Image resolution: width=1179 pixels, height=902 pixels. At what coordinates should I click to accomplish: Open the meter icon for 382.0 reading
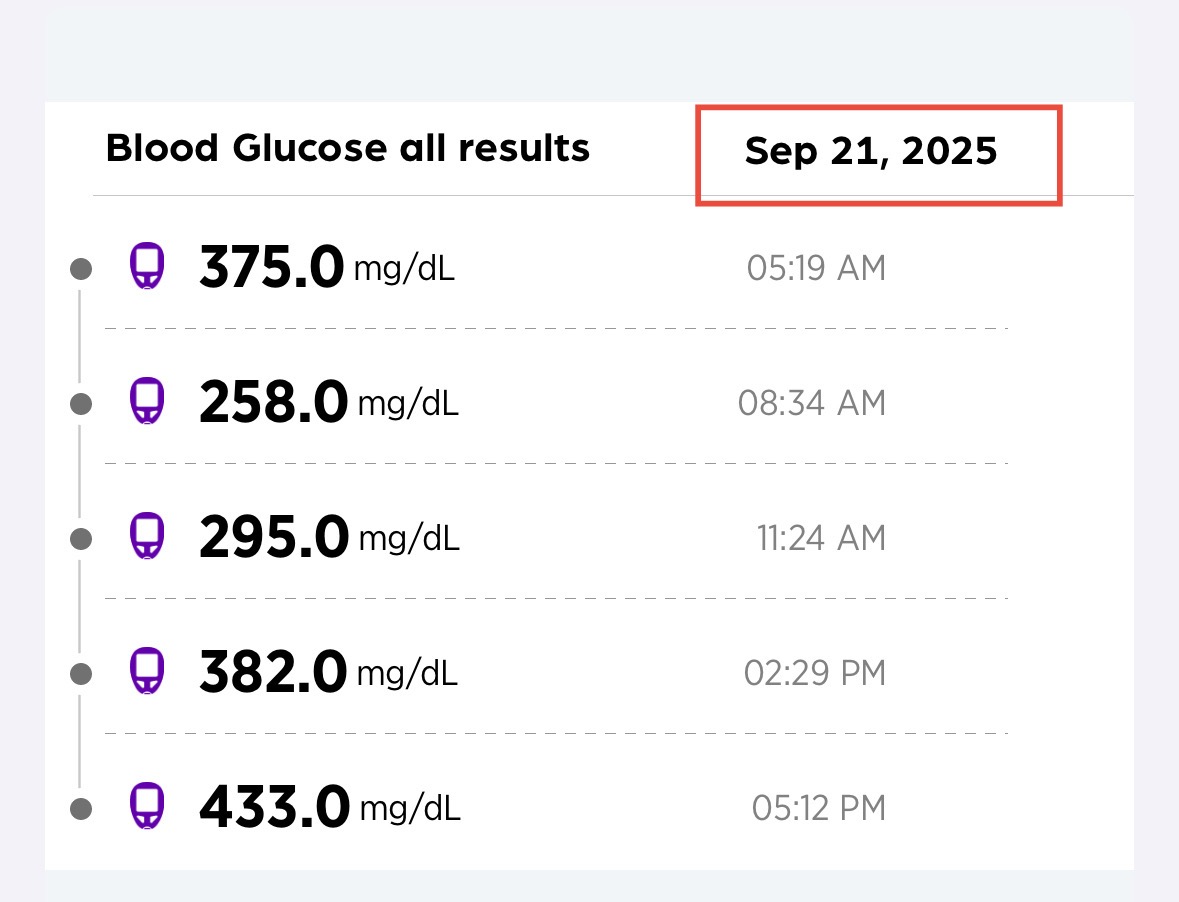pyautogui.click(x=146, y=672)
